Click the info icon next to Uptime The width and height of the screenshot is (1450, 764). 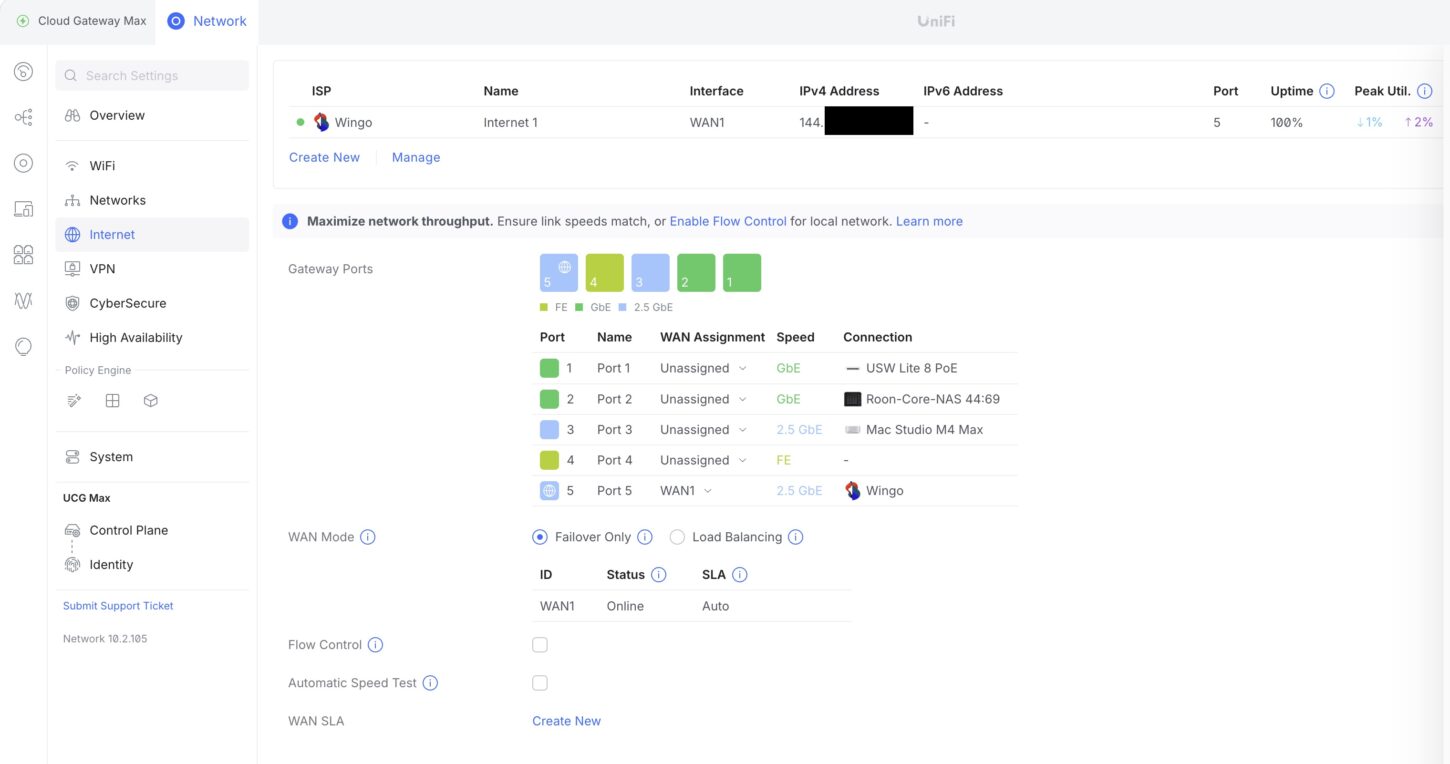pyautogui.click(x=1327, y=91)
